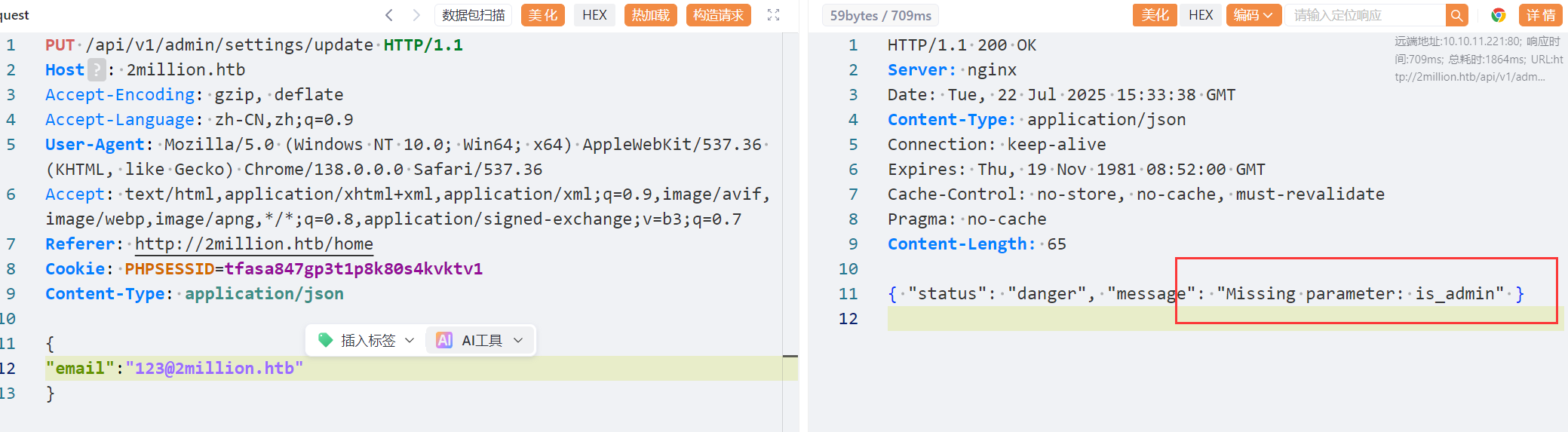Click the purple AI icon in popup toolbar
1568x432 pixels.
click(444, 340)
